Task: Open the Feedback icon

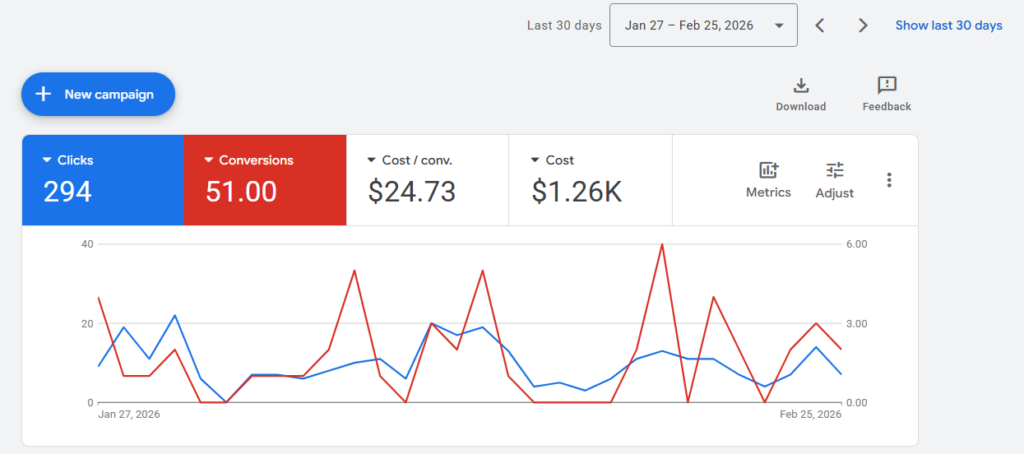Action: pyautogui.click(x=886, y=86)
